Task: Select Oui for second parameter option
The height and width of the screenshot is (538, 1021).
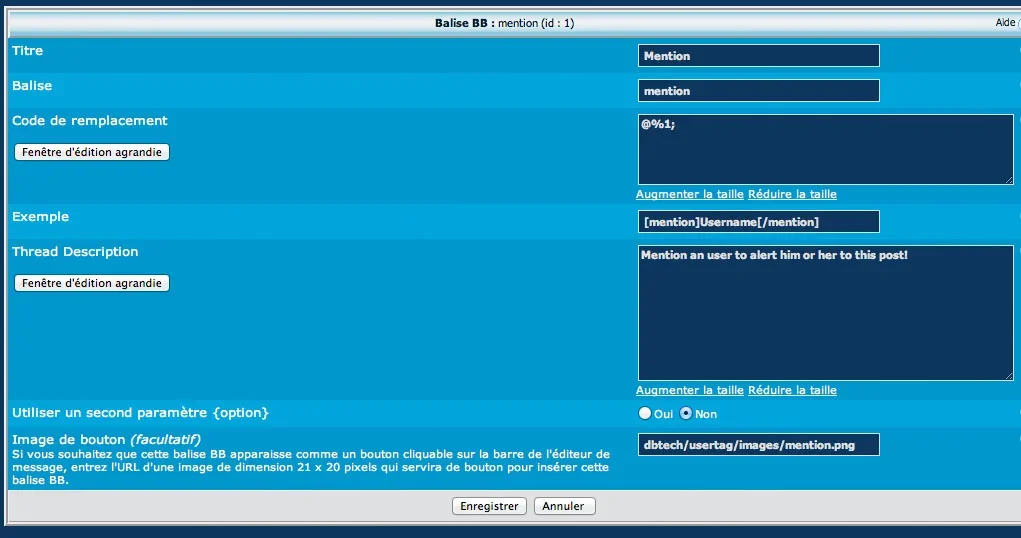Action: (x=645, y=413)
